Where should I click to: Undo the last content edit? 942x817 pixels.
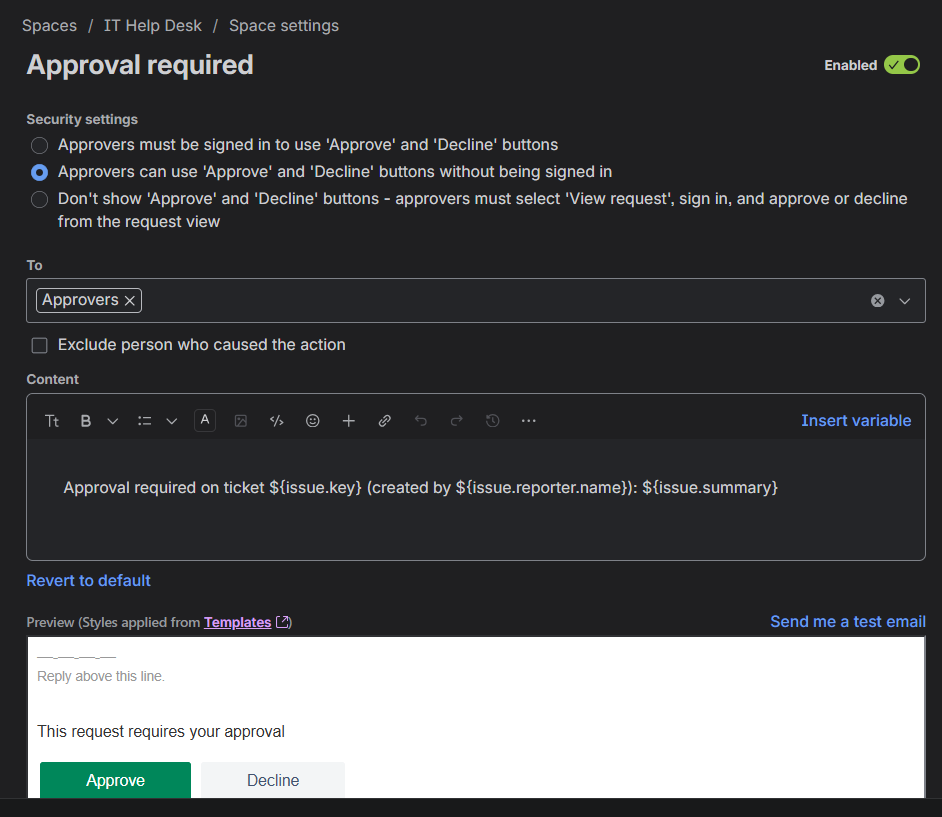tap(420, 420)
